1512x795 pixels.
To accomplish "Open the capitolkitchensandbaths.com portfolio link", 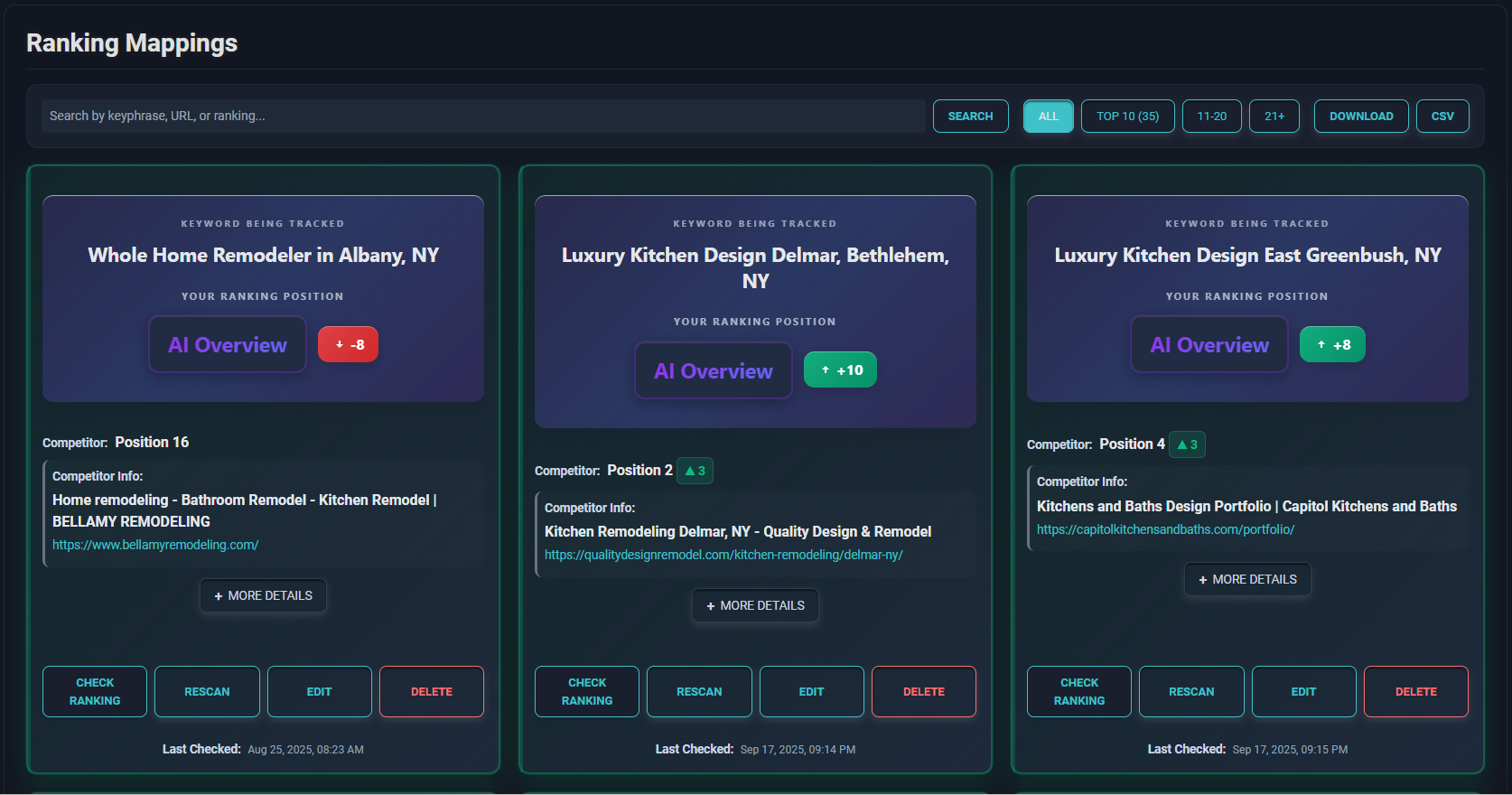I will [1165, 529].
